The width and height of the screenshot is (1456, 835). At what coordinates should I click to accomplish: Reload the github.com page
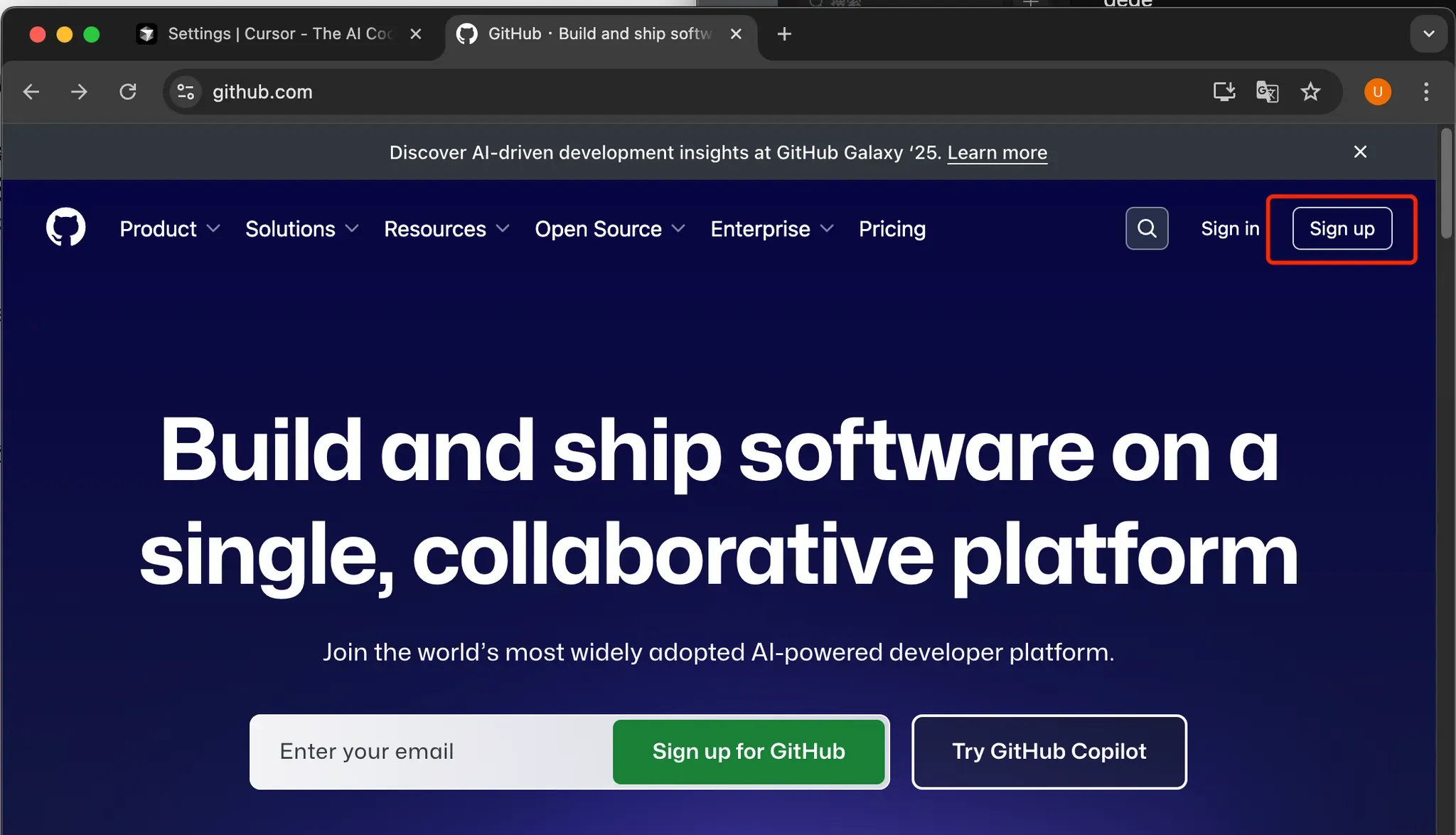(128, 92)
